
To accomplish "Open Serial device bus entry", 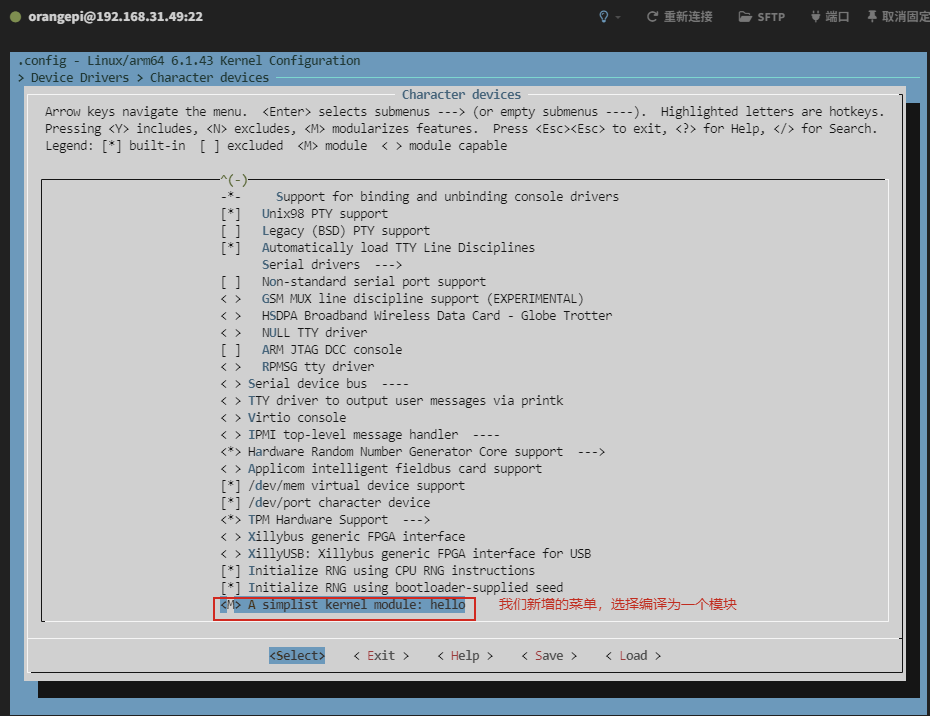I will 314,384.
